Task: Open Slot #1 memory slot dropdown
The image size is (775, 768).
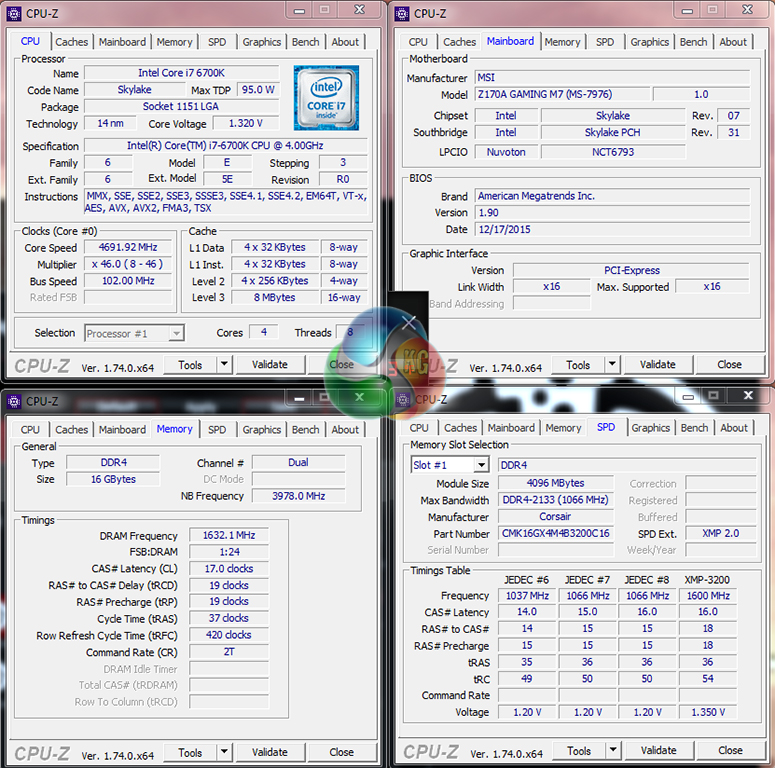Action: (450, 465)
